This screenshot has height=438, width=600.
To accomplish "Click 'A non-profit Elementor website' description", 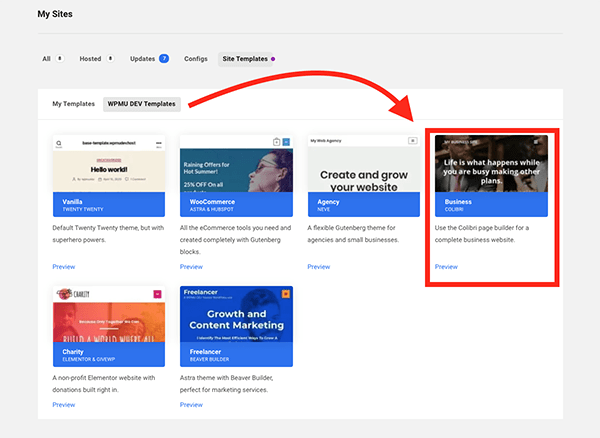I will tap(104, 384).
